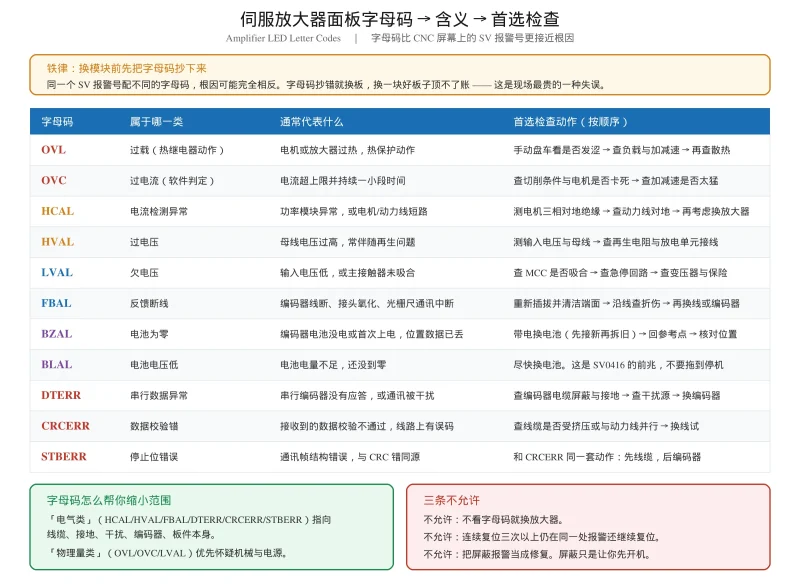Click the OVL code cell

pos(54,150)
